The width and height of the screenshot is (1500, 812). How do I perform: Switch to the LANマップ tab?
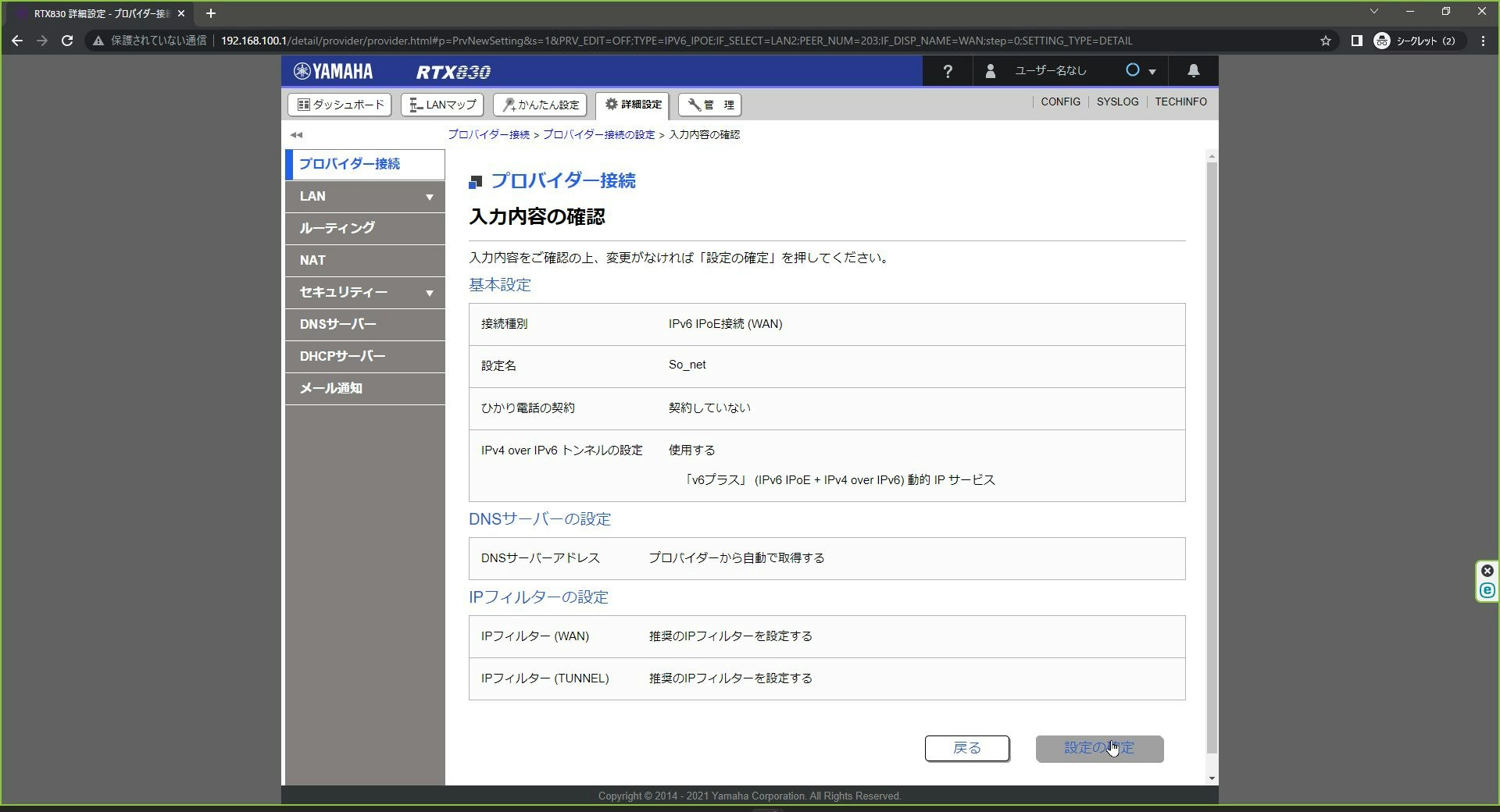coord(441,105)
